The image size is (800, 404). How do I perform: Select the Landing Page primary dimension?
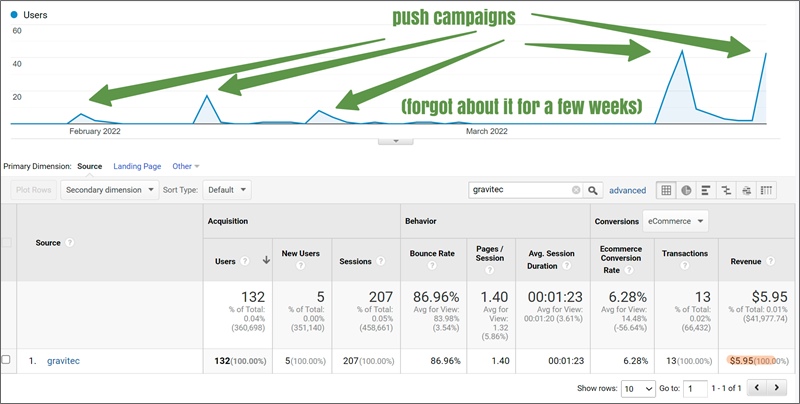[x=137, y=166]
